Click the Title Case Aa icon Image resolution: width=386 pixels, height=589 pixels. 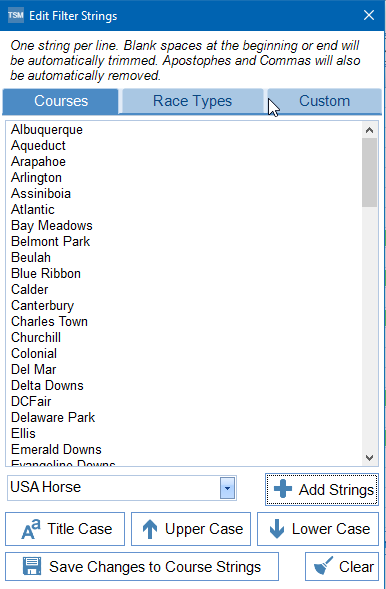31,529
